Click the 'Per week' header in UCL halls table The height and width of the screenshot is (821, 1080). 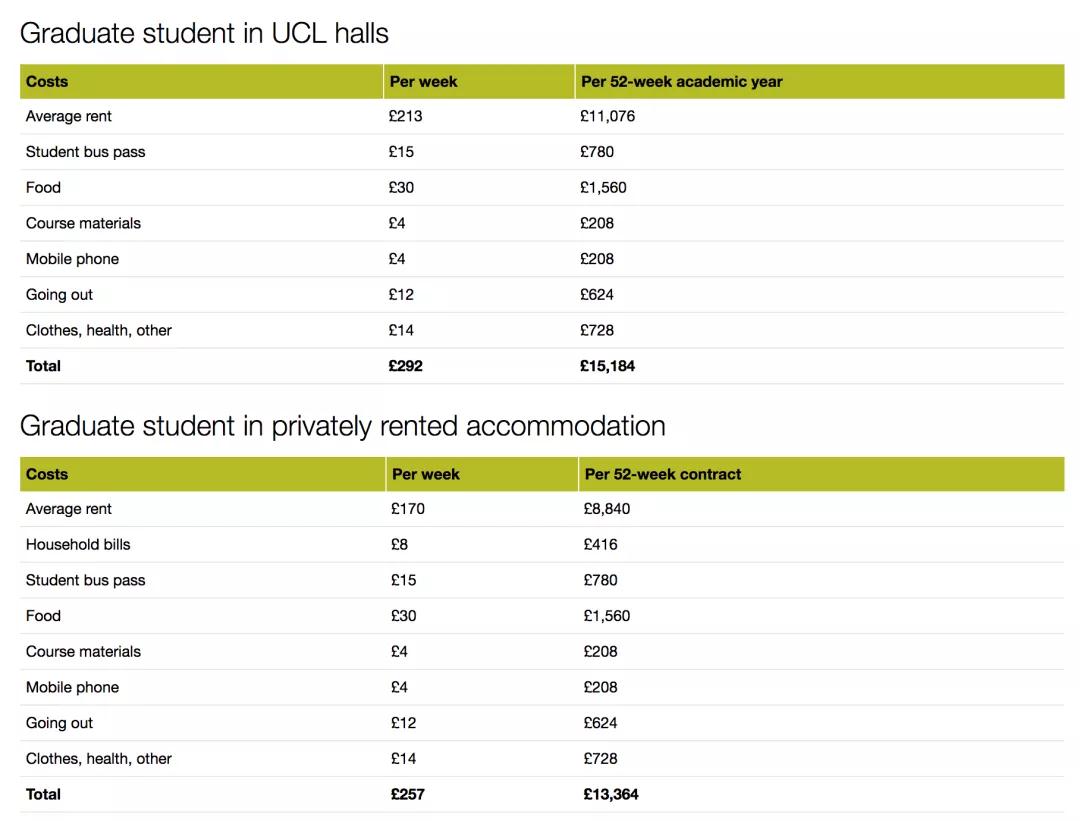tap(423, 82)
